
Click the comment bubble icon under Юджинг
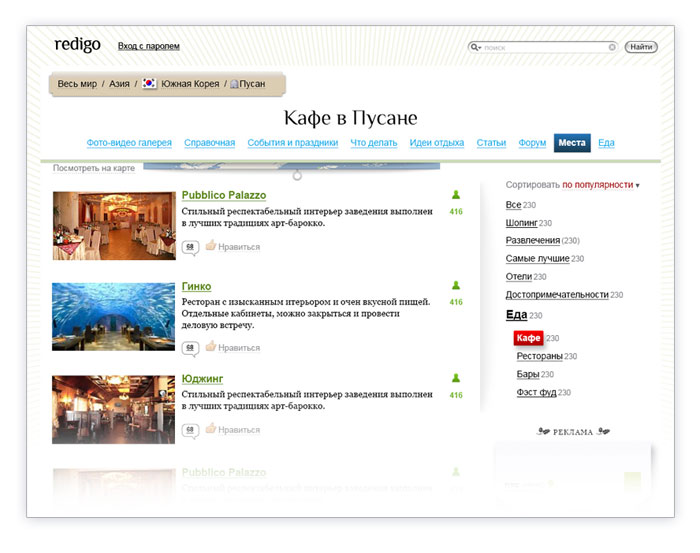[x=190, y=429]
